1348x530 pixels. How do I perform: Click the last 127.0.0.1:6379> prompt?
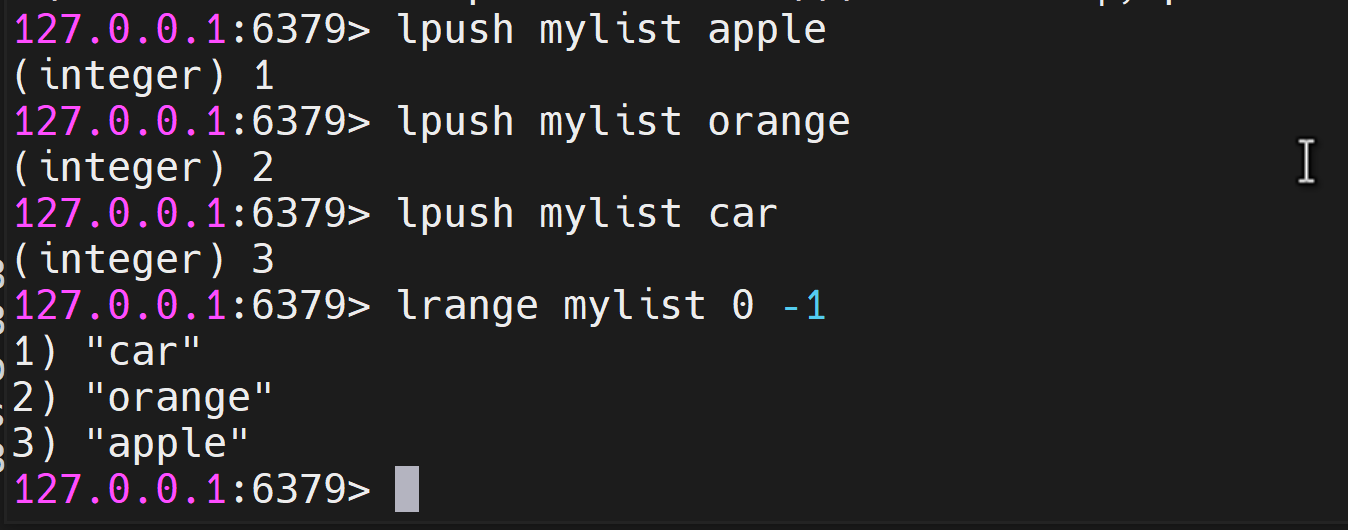pyautogui.click(x=192, y=490)
